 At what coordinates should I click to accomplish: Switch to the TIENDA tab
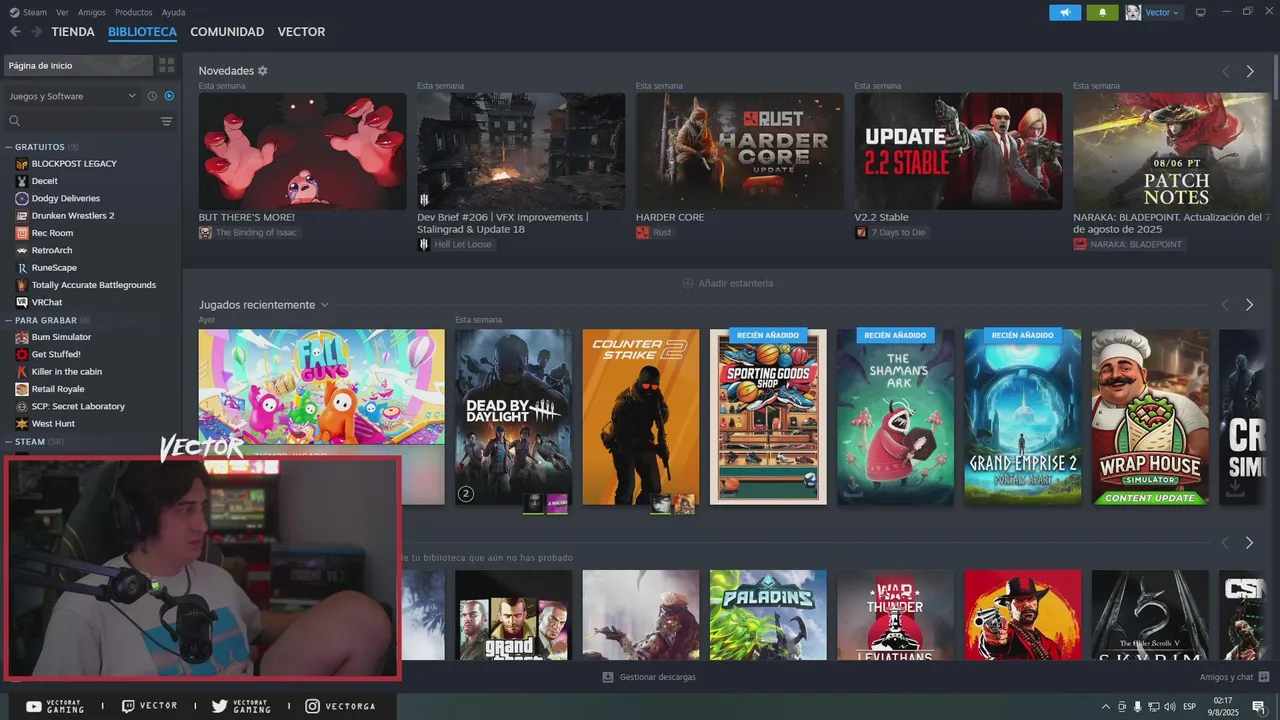73,32
